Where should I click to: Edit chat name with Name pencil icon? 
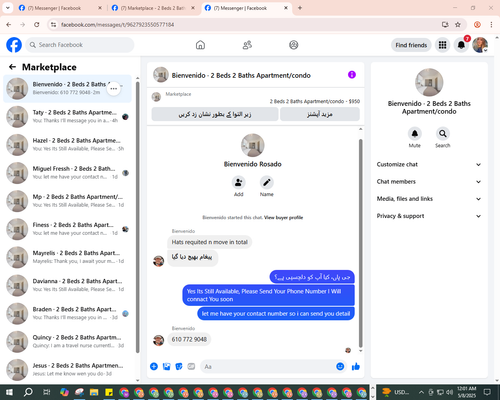point(267,182)
